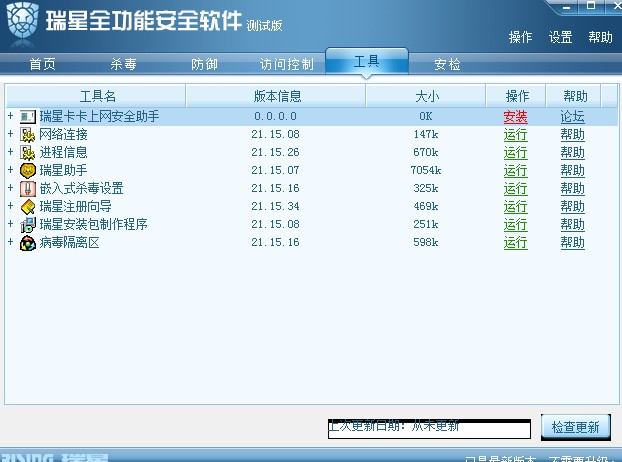Click 运行 for 瑞星助手

pyautogui.click(x=515, y=171)
